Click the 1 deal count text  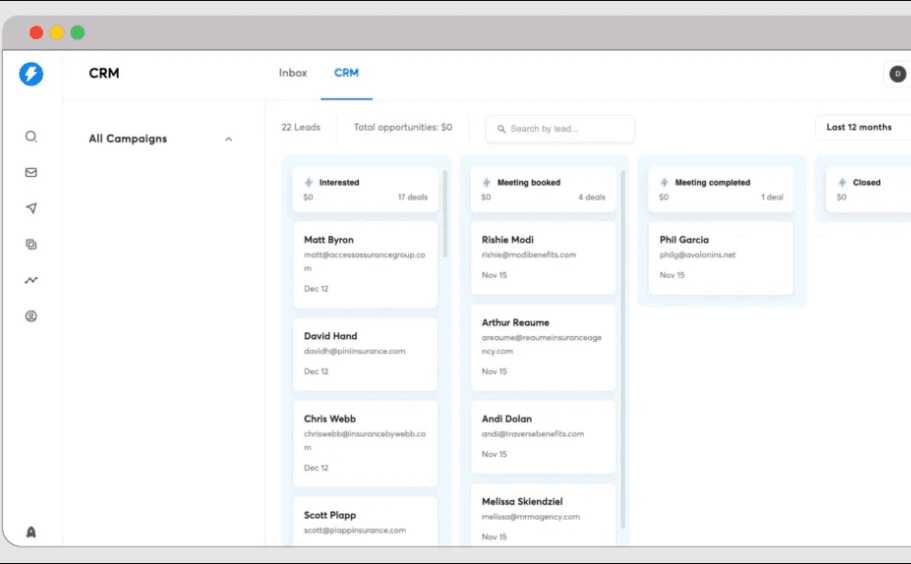pyautogui.click(x=772, y=197)
